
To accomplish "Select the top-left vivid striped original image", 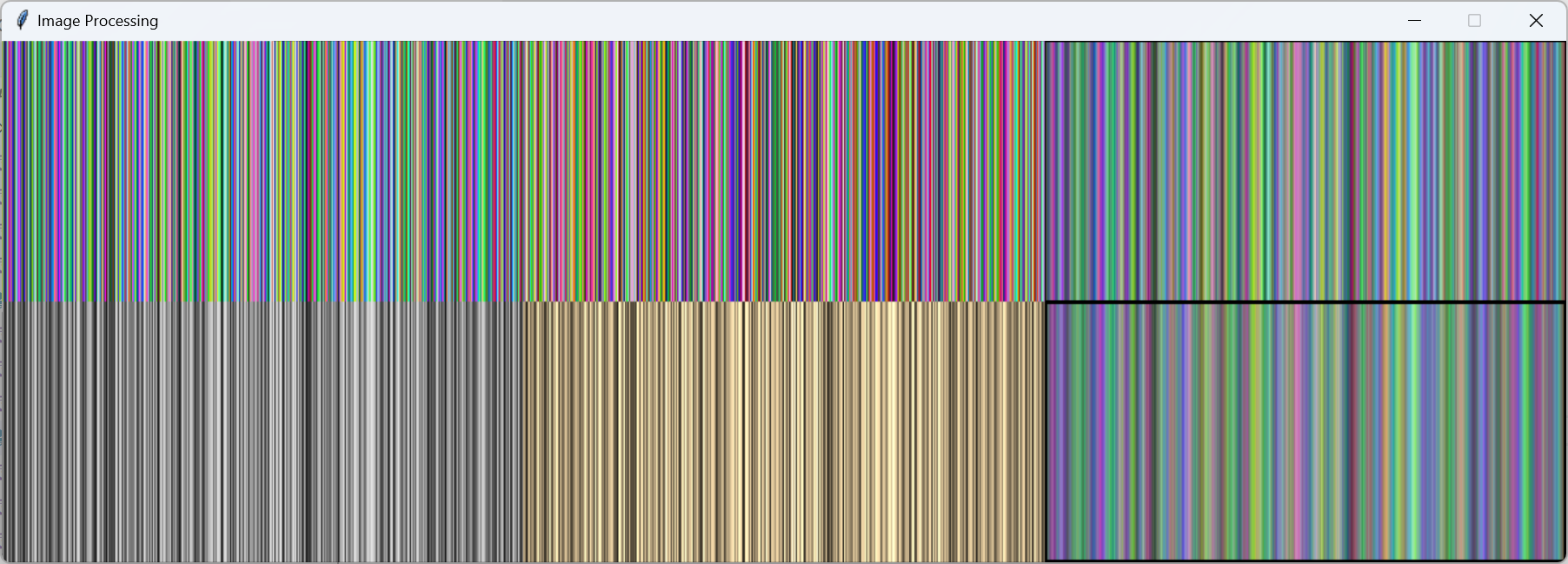I will tap(262, 171).
